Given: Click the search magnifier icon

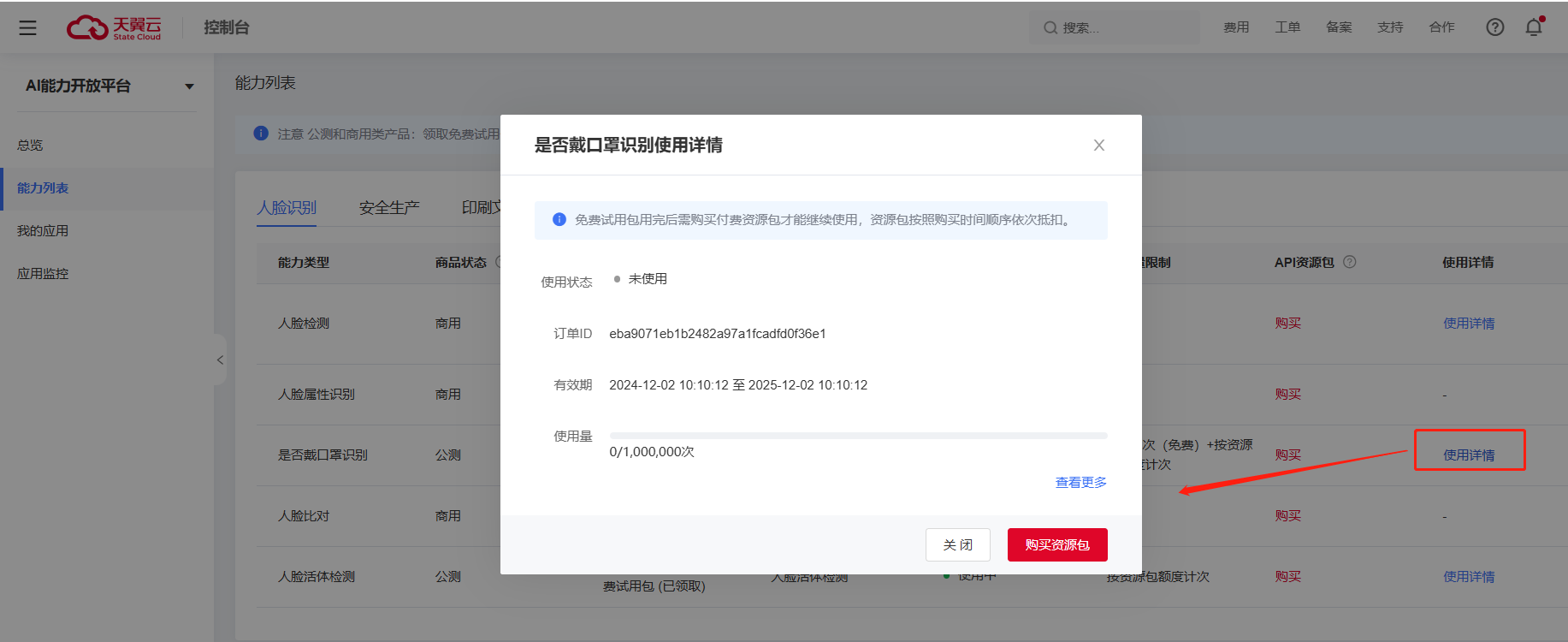Looking at the screenshot, I should tap(1050, 27).
